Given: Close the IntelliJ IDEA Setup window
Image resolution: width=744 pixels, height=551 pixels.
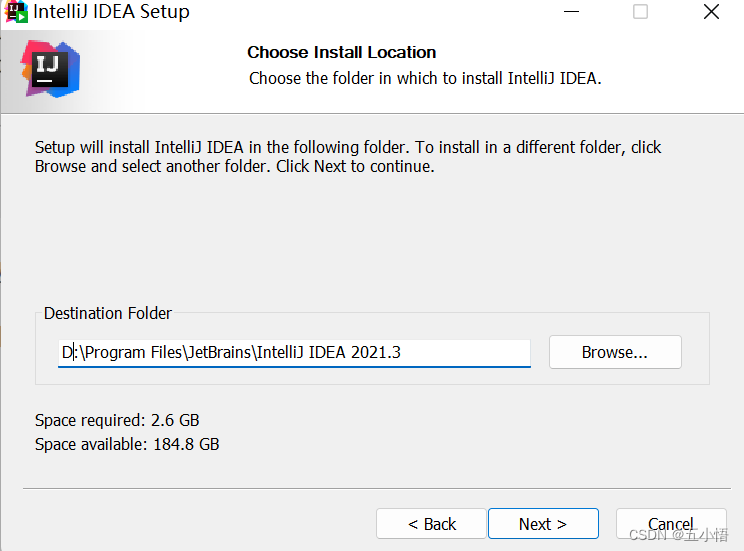Looking at the screenshot, I should [711, 12].
